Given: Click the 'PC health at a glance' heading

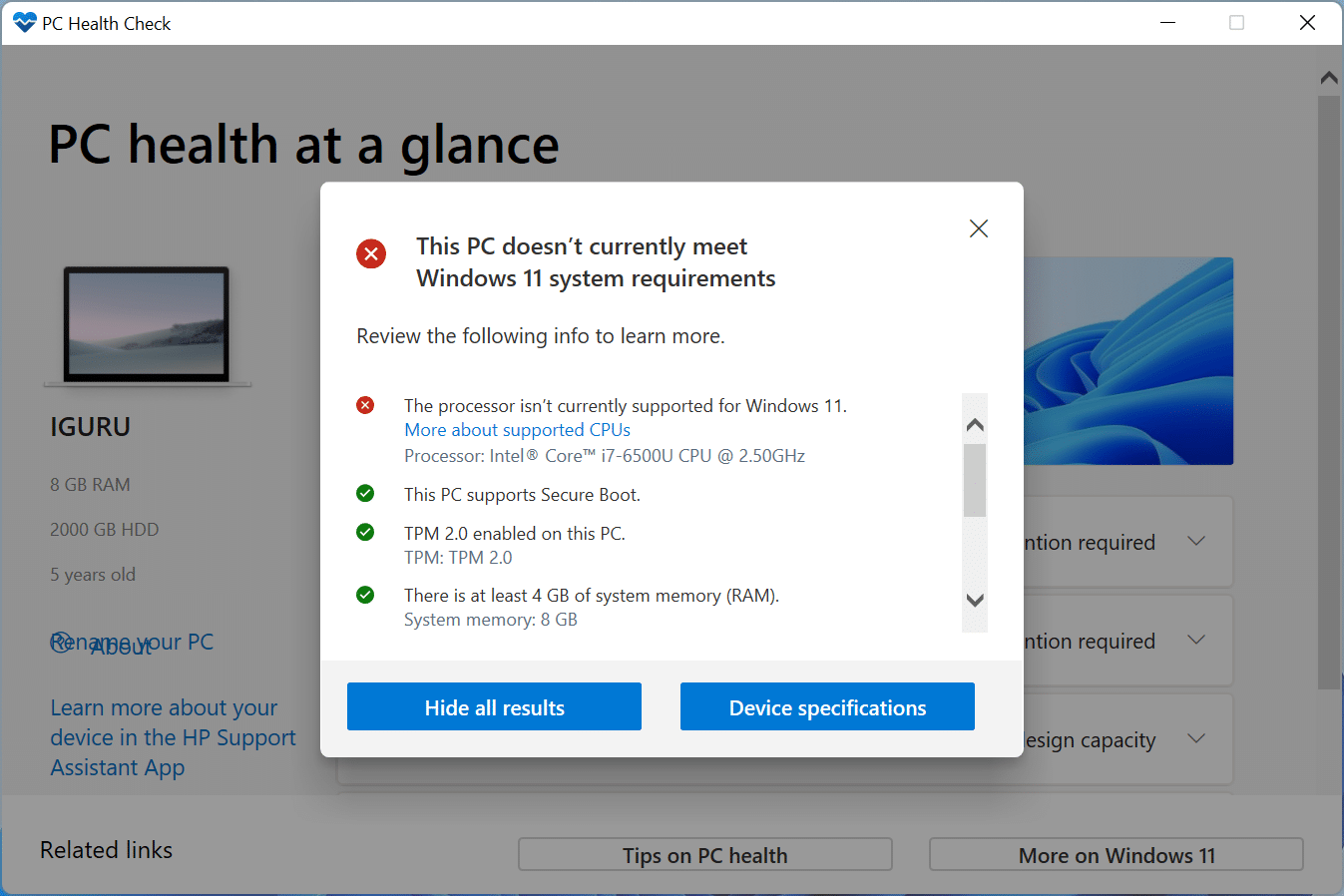Looking at the screenshot, I should click(304, 146).
